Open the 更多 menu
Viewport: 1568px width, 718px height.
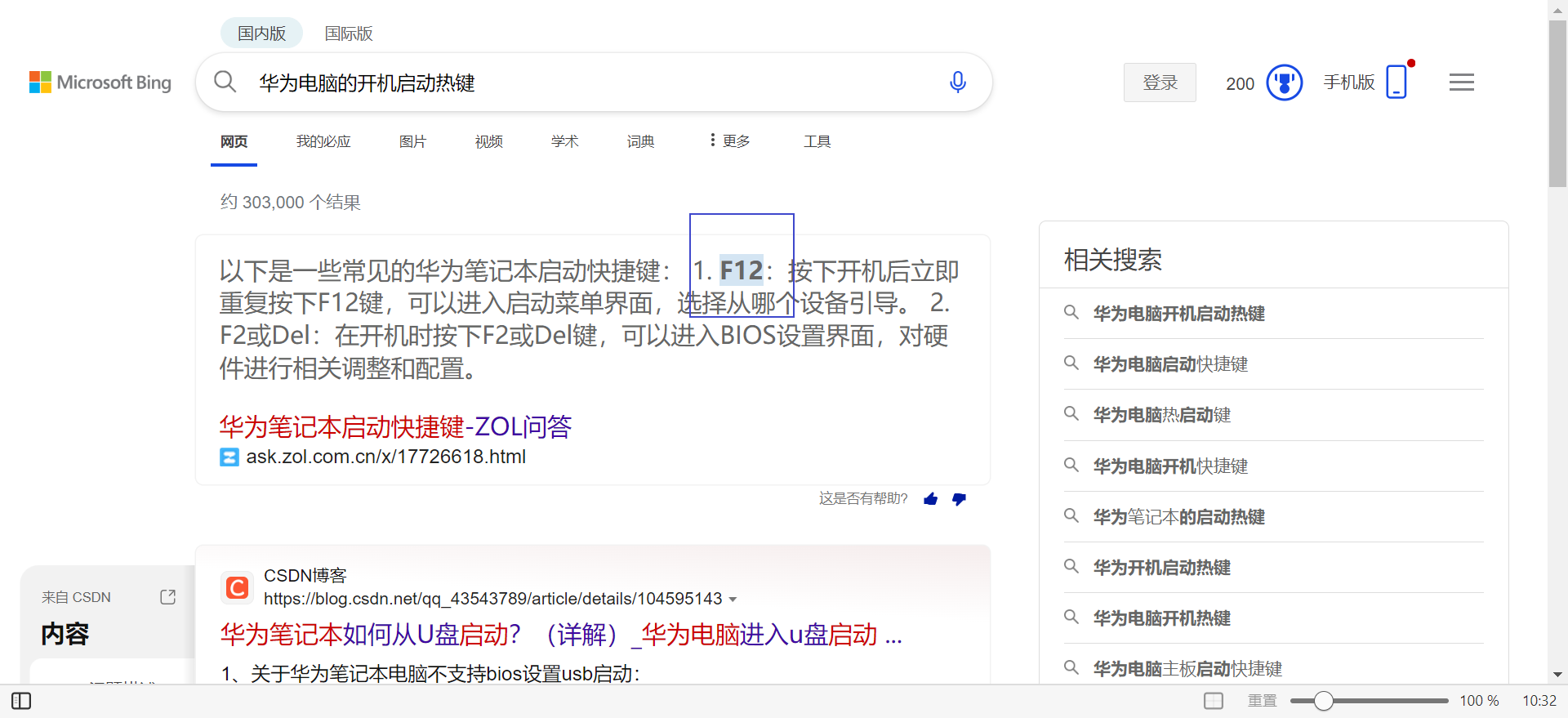tap(729, 141)
